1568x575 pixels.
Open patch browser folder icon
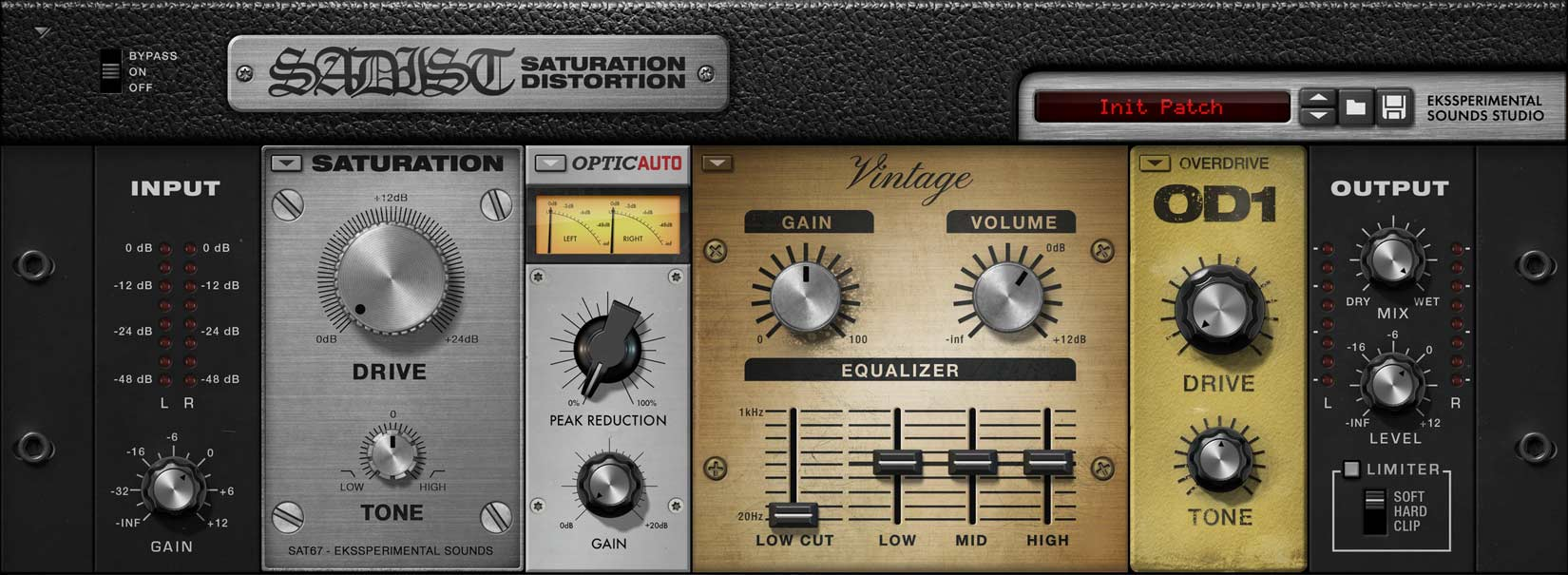(x=1356, y=107)
